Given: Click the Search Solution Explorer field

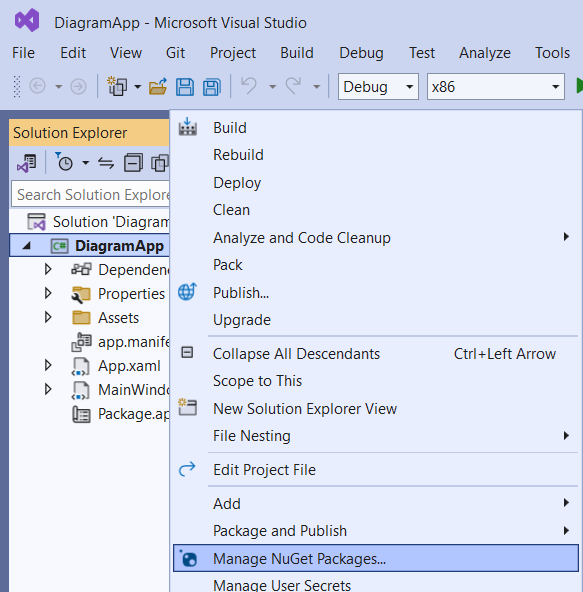Looking at the screenshot, I should (x=91, y=194).
